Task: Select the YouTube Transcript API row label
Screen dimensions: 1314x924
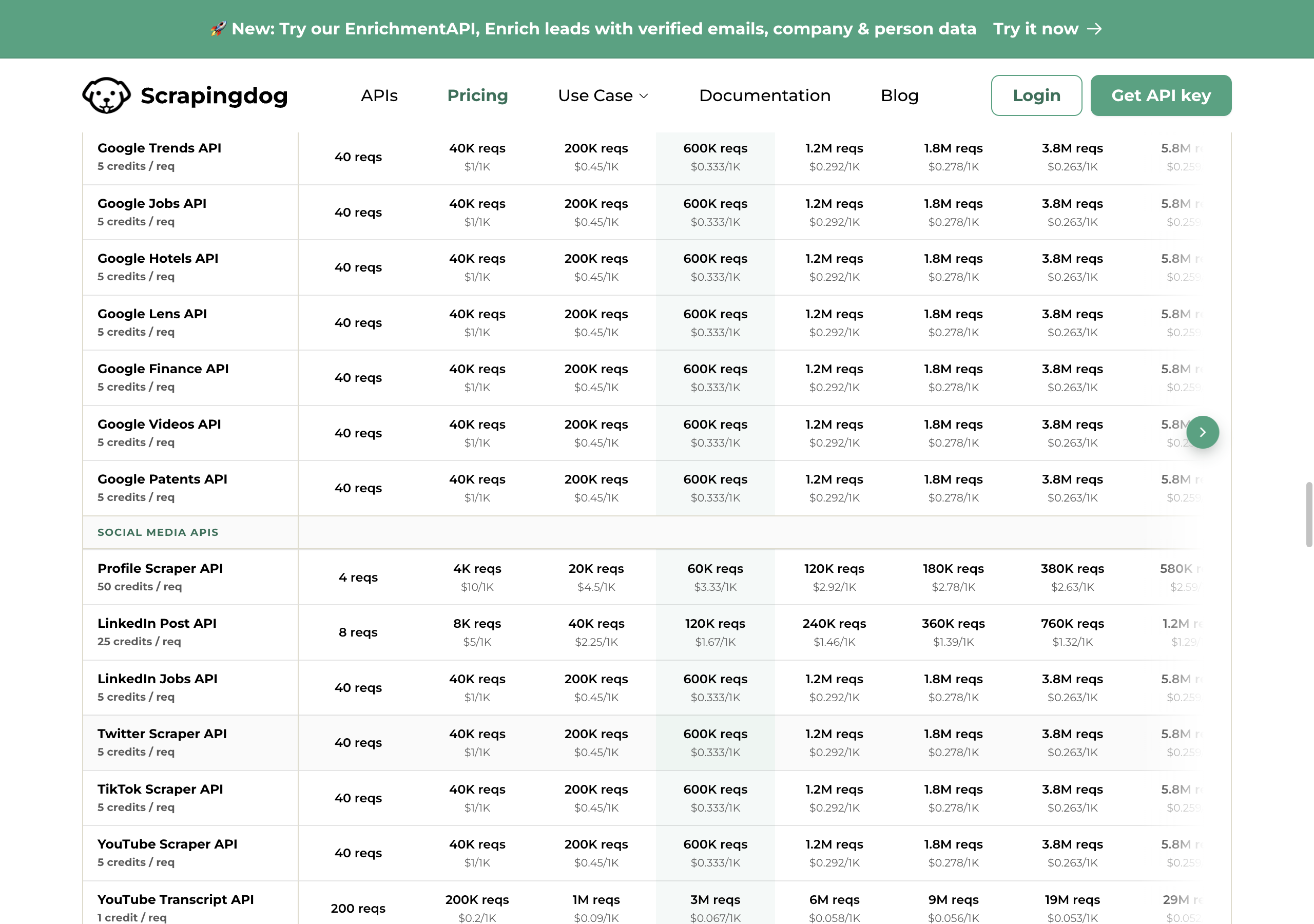Action: tap(176, 900)
